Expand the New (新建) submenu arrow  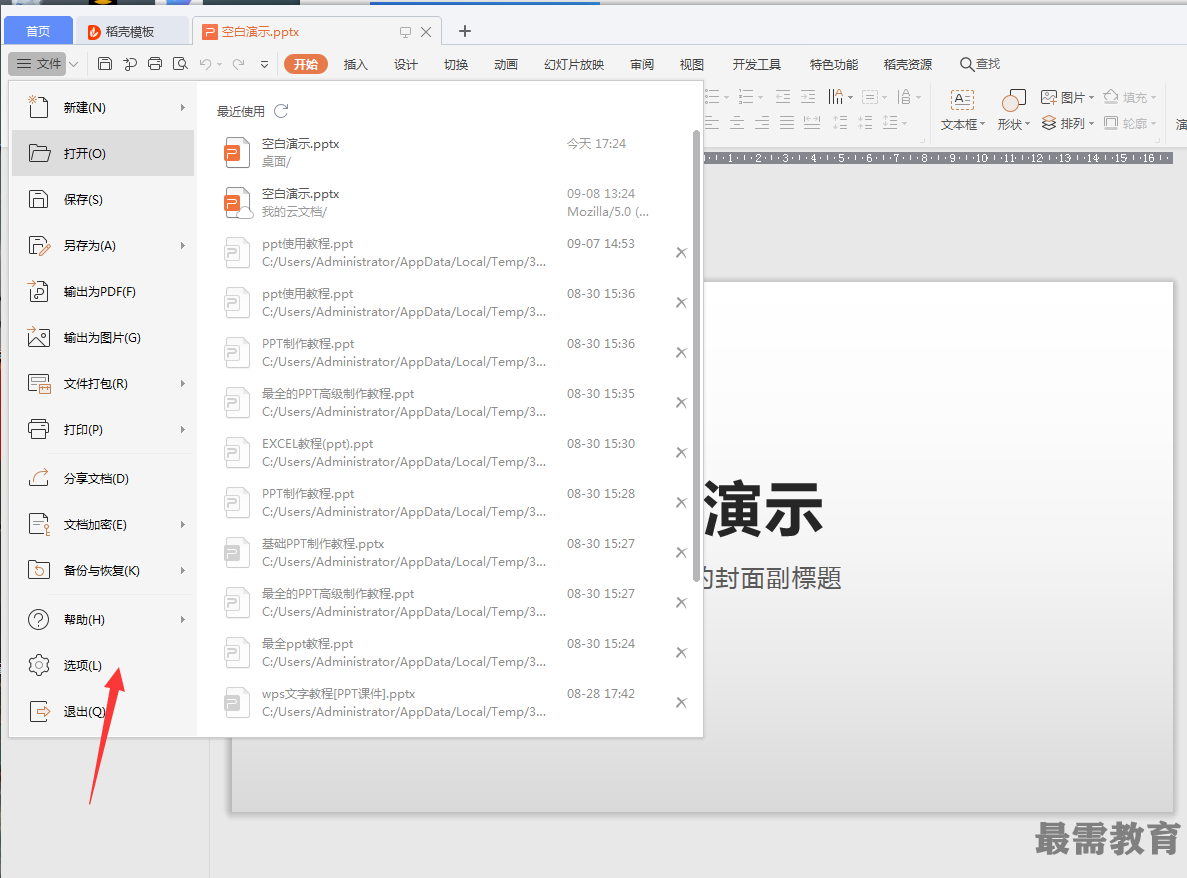point(182,107)
